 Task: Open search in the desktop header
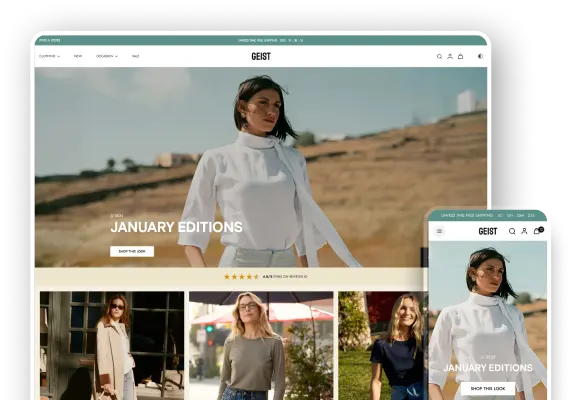point(439,56)
